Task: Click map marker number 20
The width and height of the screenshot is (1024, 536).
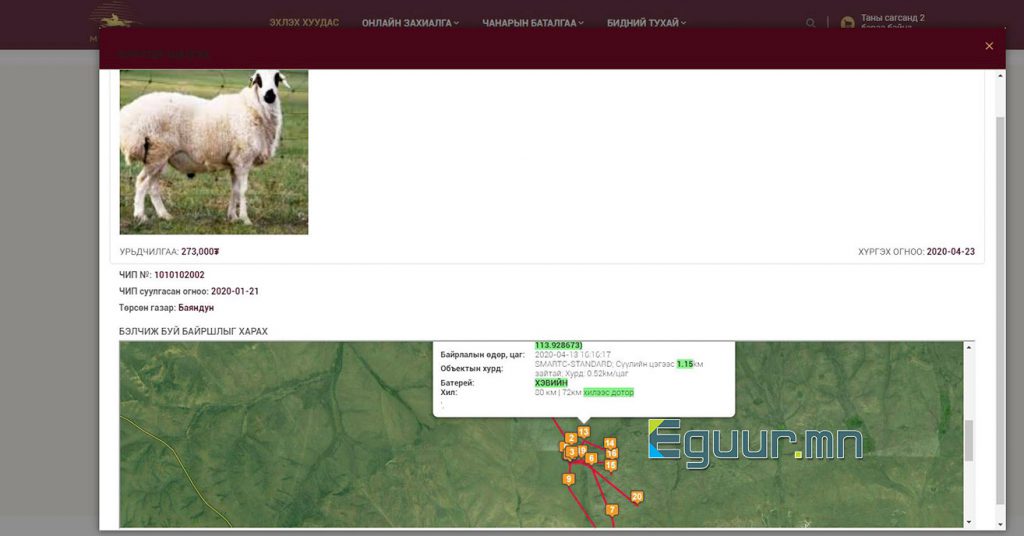Action: coord(637,497)
